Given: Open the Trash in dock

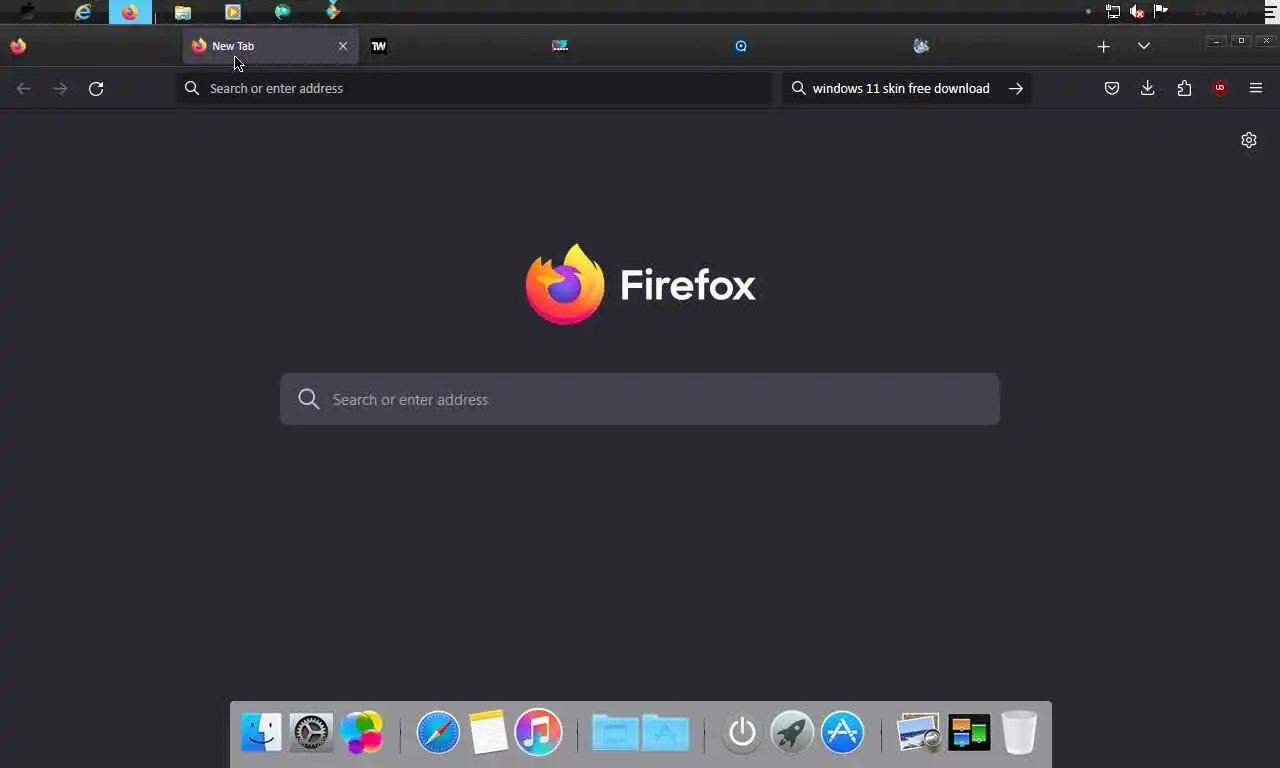Looking at the screenshot, I should (x=1019, y=733).
